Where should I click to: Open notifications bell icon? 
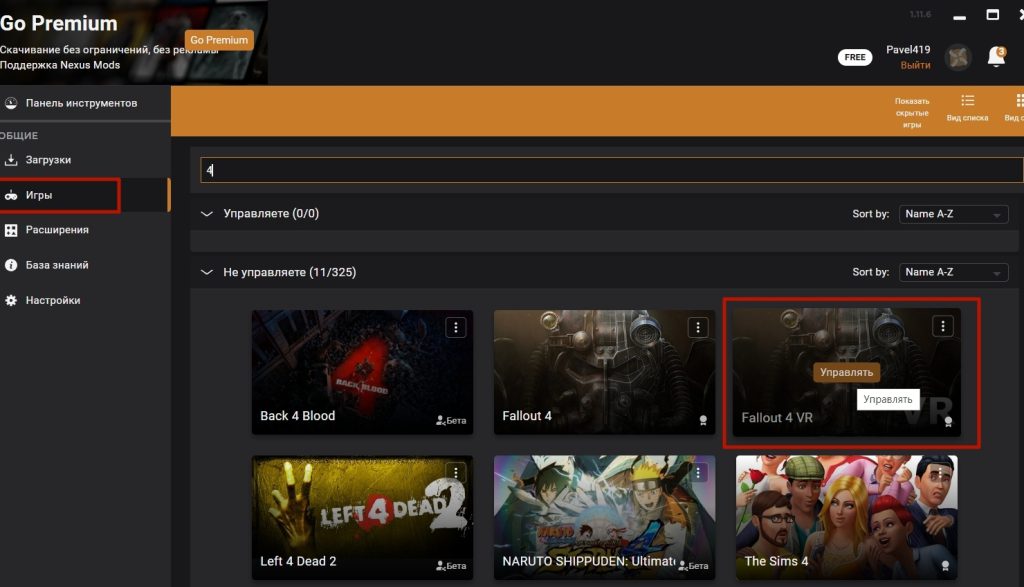point(996,58)
